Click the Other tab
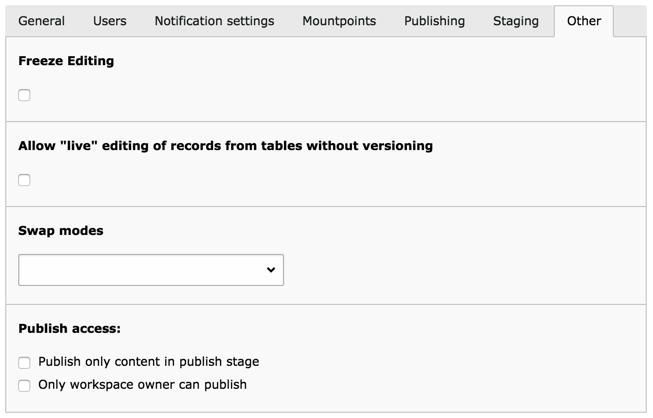This screenshot has width=653, height=418. pos(584,21)
